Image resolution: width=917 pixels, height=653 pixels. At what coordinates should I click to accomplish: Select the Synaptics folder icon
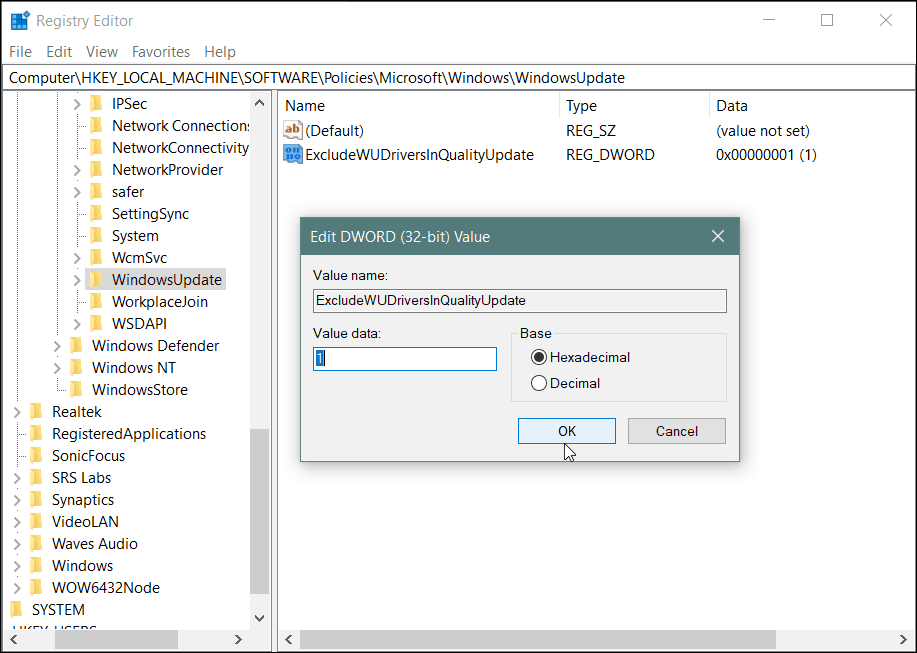coord(36,500)
